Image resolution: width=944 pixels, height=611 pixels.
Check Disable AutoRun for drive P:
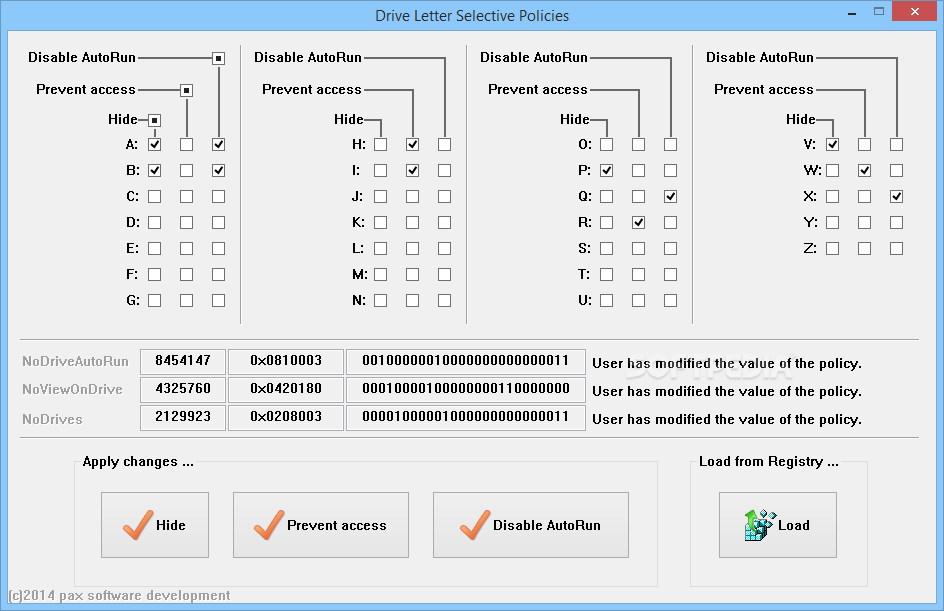coord(671,170)
